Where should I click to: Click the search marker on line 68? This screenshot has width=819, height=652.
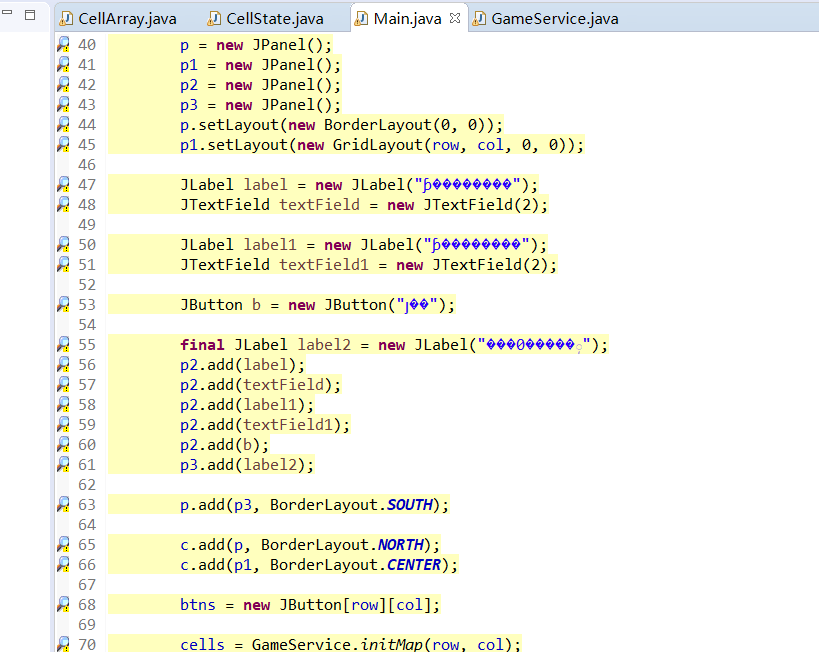tap(63, 604)
